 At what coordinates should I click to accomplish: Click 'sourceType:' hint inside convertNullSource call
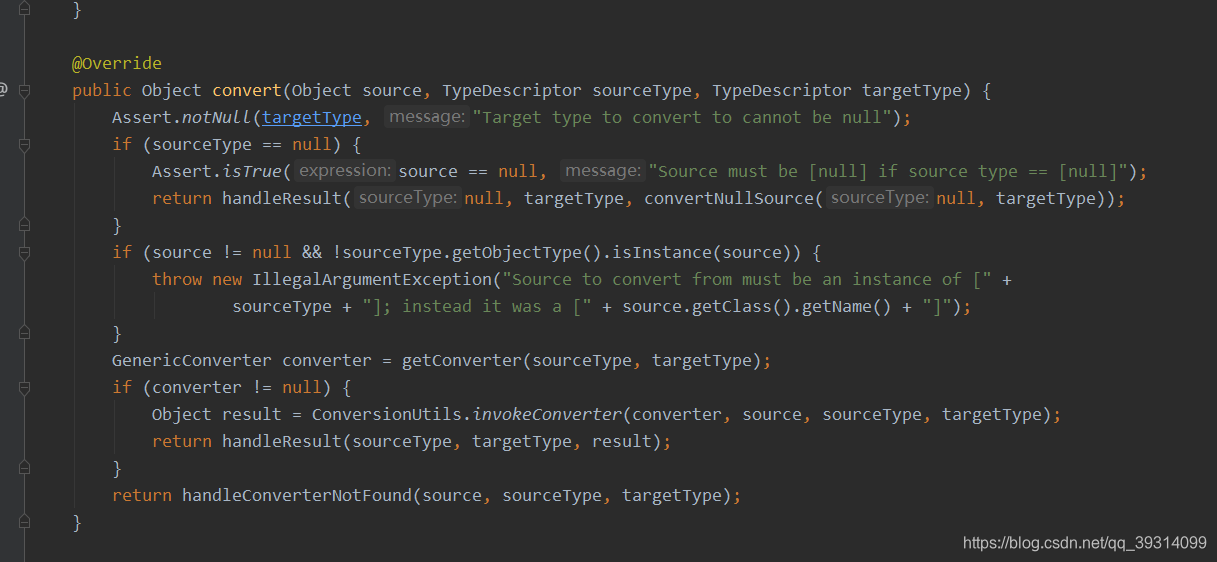tap(879, 198)
